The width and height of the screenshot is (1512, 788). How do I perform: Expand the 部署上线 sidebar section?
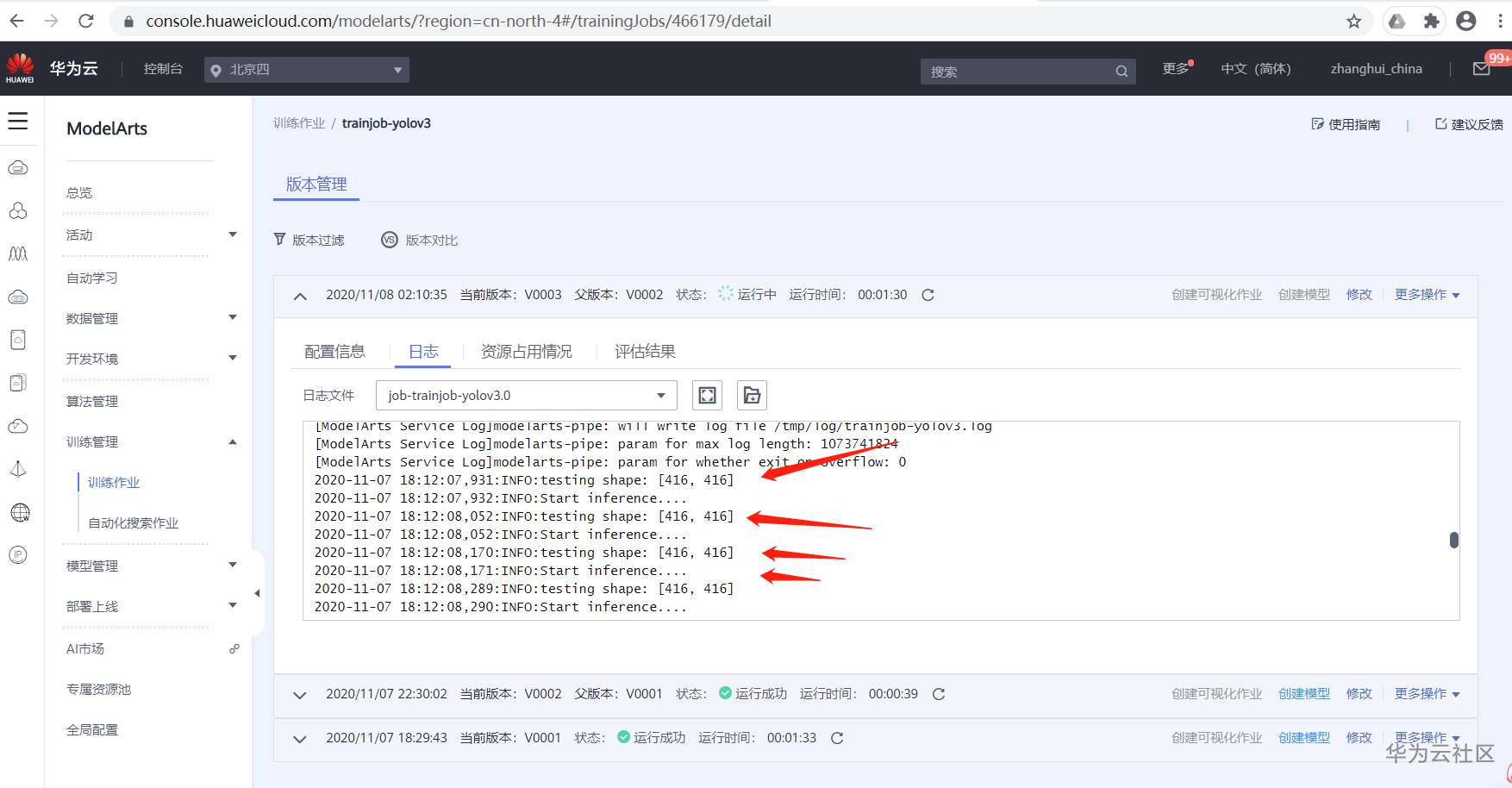tap(233, 605)
